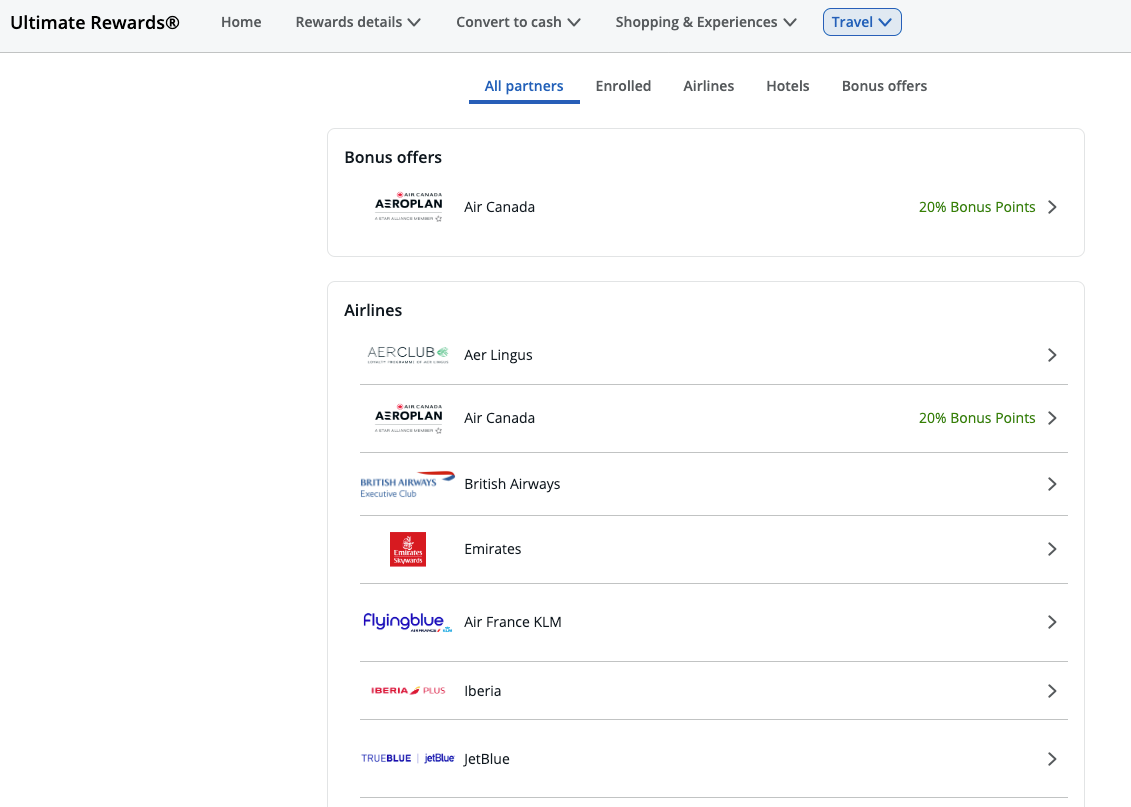Open the Travel dropdown menu
Viewport: 1131px width, 807px height.
coord(862,22)
